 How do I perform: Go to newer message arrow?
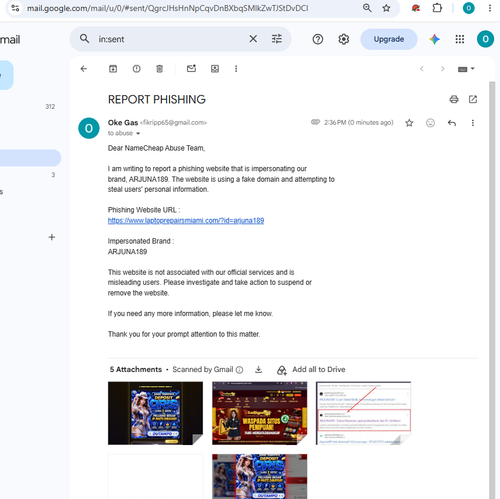422,69
